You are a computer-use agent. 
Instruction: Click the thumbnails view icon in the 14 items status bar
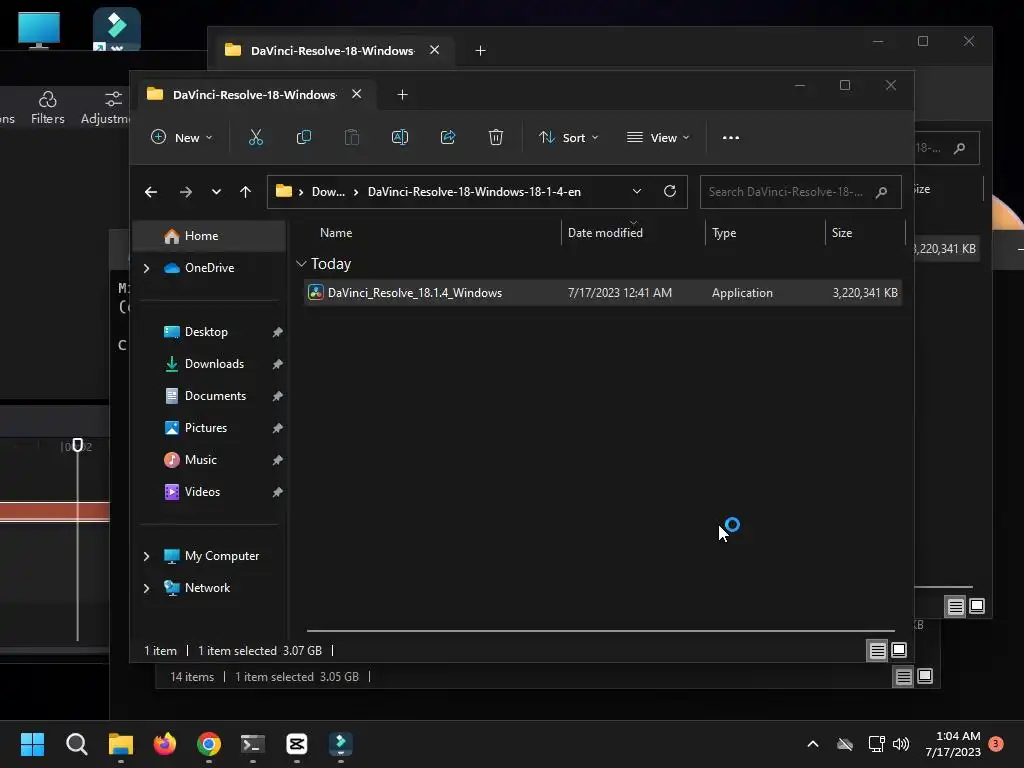tap(925, 677)
